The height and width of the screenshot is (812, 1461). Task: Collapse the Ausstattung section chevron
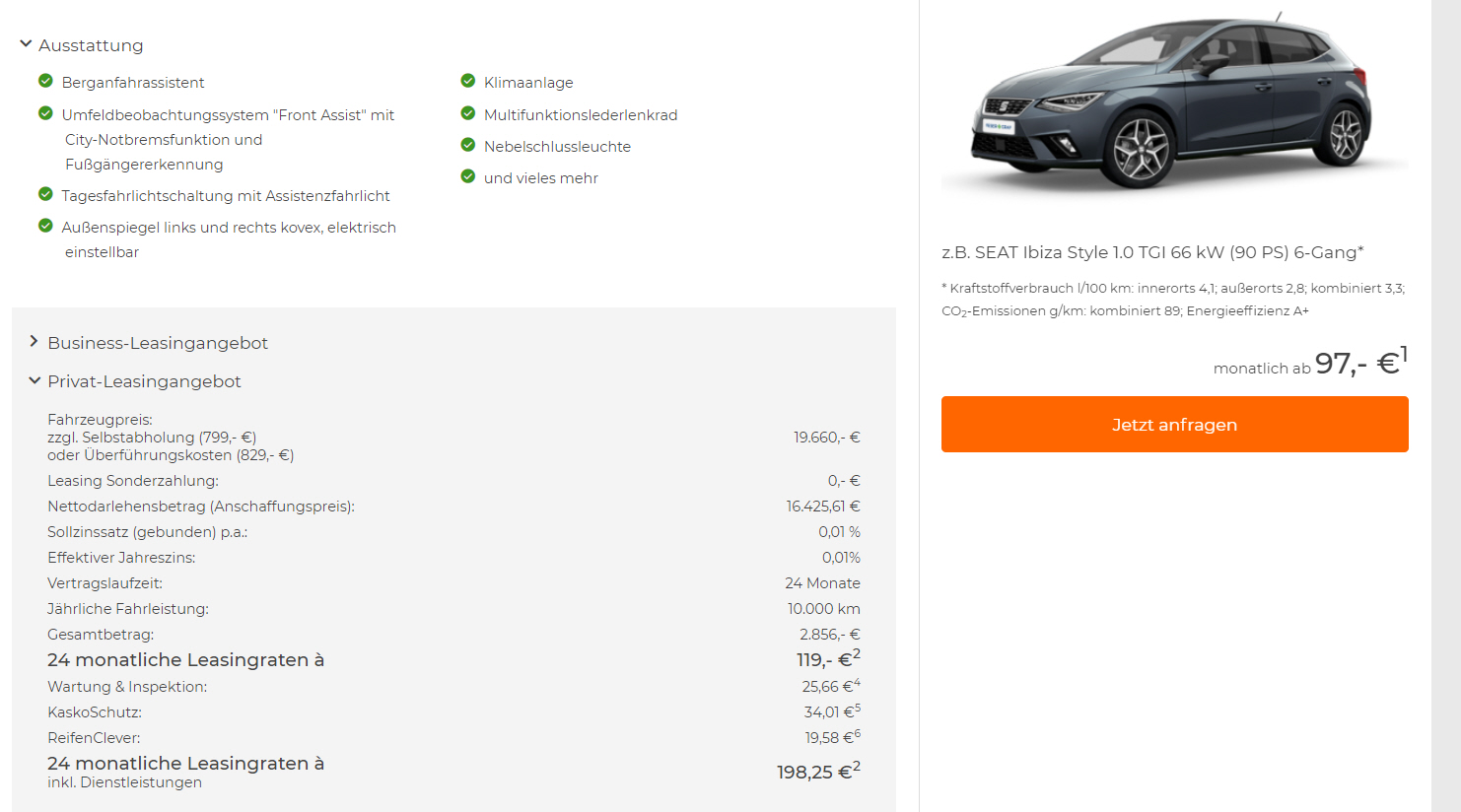pyautogui.click(x=26, y=44)
